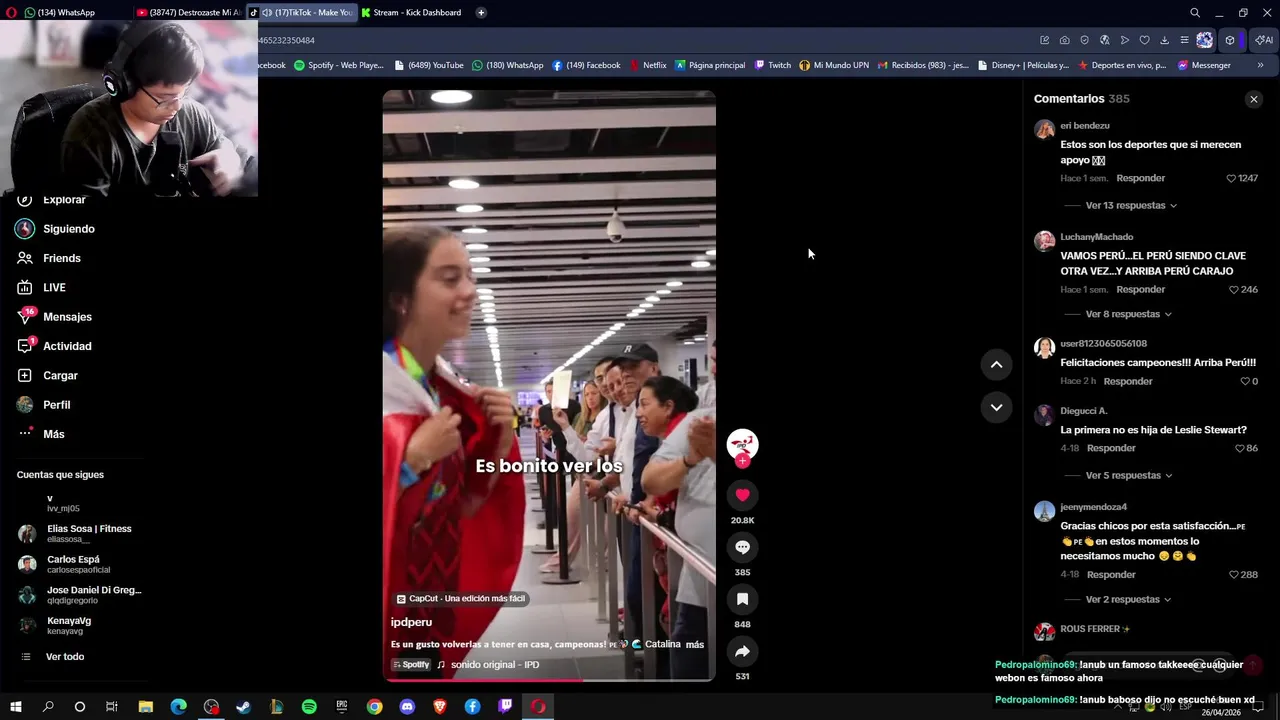This screenshot has height=720, width=1280.
Task: Open Opera extensions cube icon
Action: tap(1230, 40)
